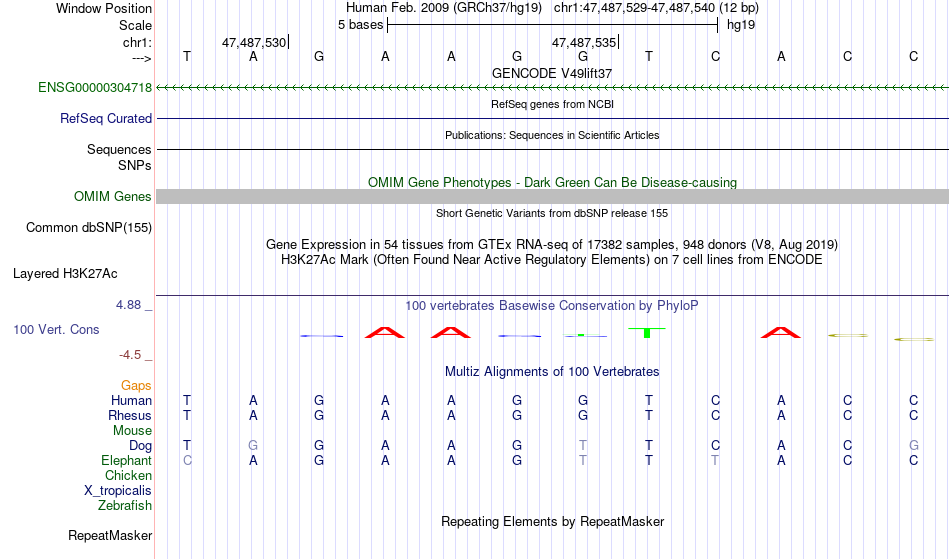Click the Human Feb. 2009 (GRCh37/hg19) text
Image resolution: width=950 pixels, height=559 pixels.
[x=445, y=8]
